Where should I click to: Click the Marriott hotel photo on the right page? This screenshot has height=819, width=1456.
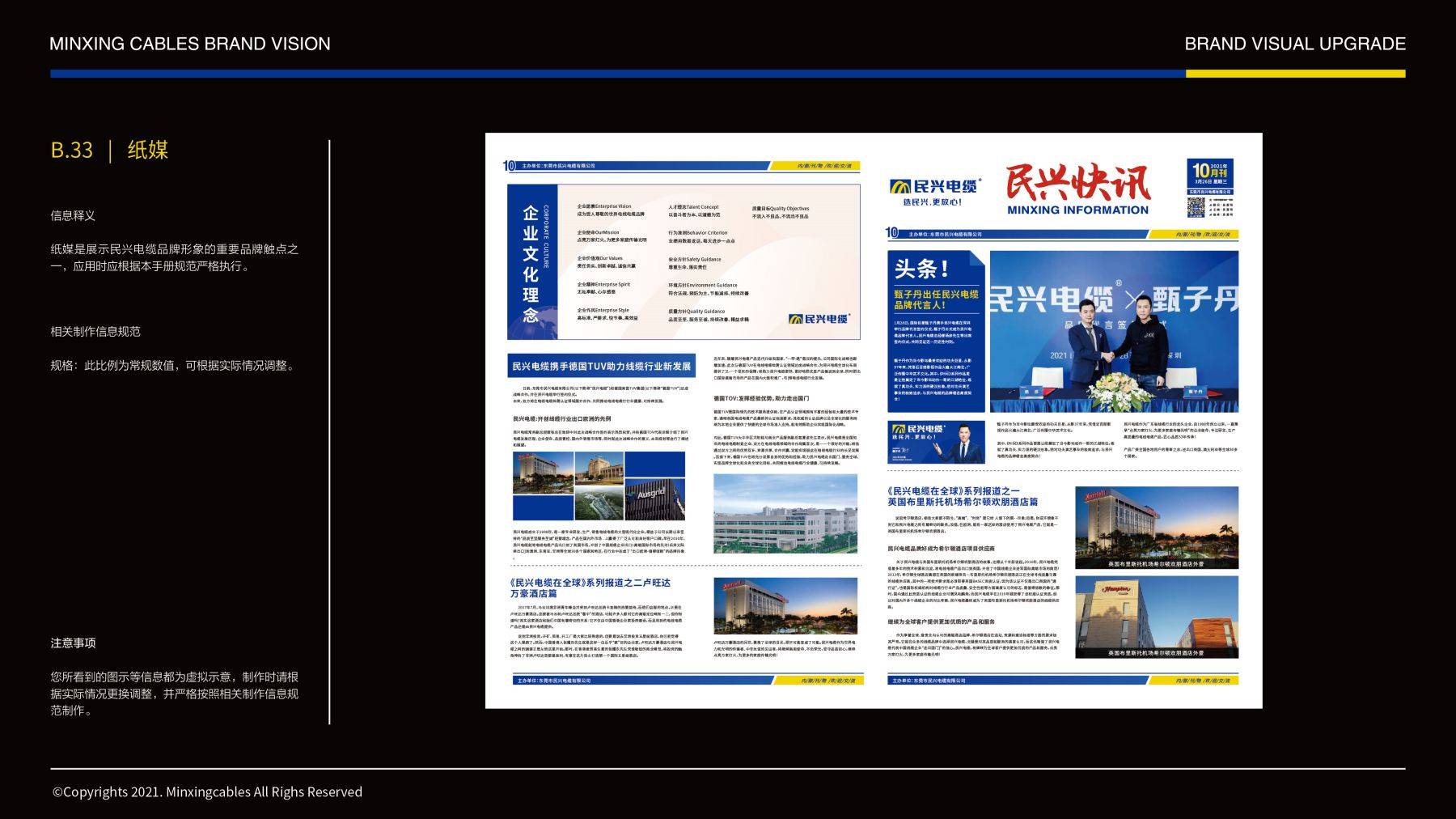tap(1157, 528)
